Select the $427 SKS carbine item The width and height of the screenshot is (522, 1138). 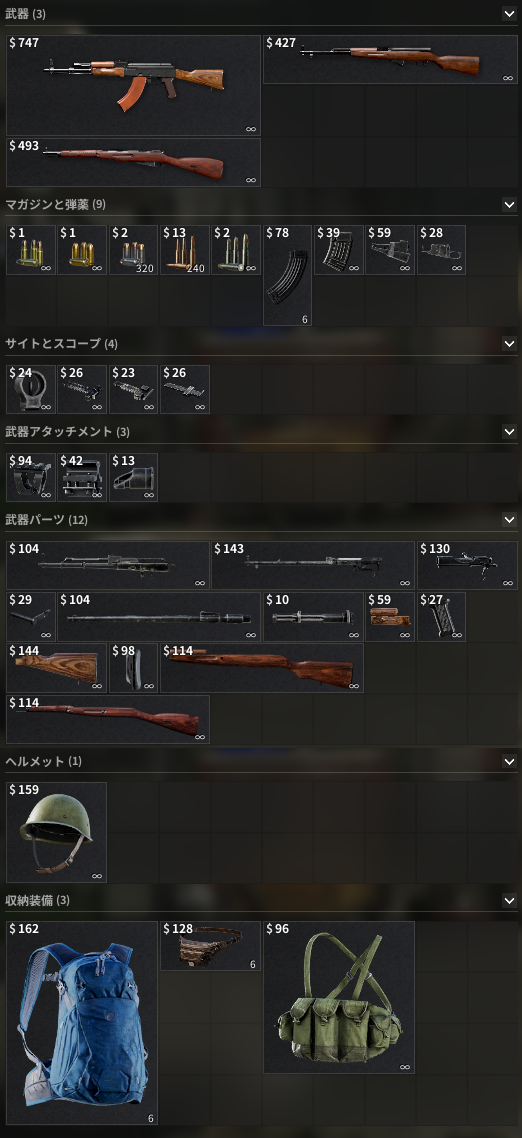[x=390, y=60]
